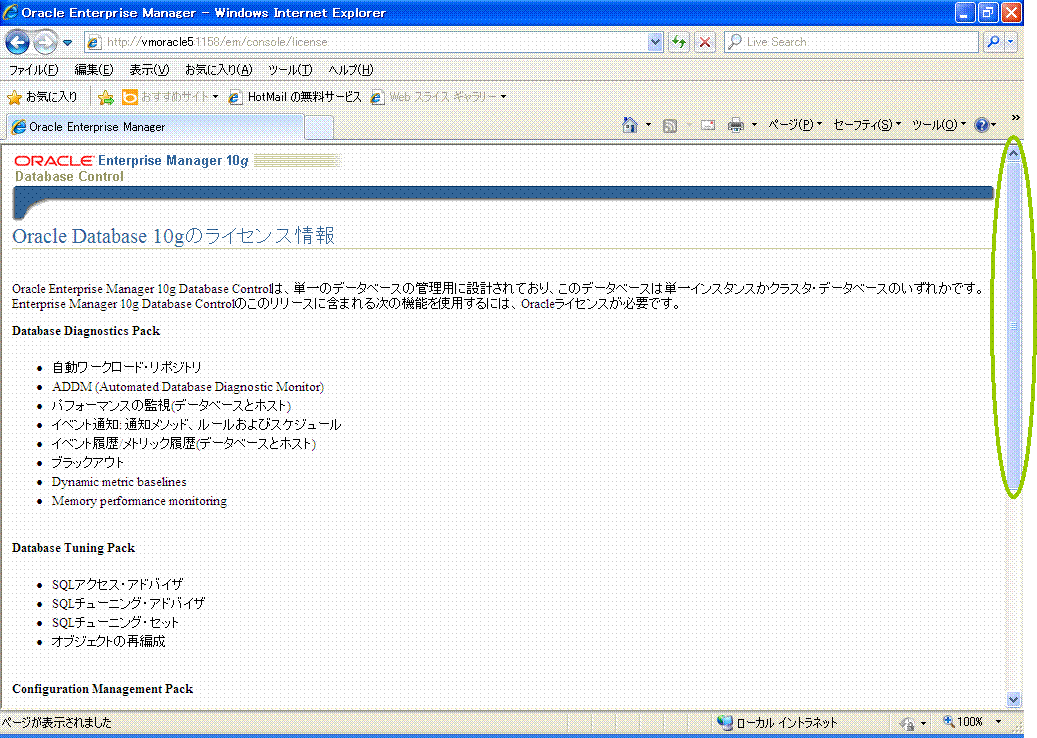Open the ツール(T) menu in menu bar
This screenshot has height=738, width=1037.
coord(290,70)
